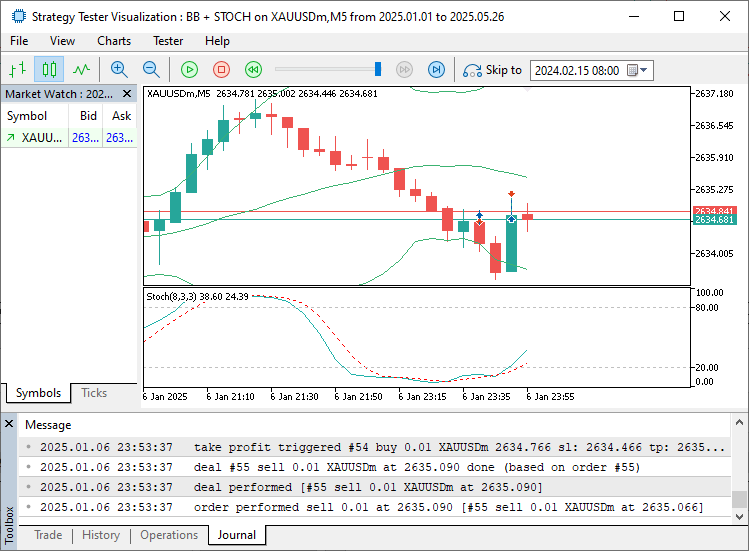Open the History tab in Toolbox
749x551 pixels.
click(101, 535)
